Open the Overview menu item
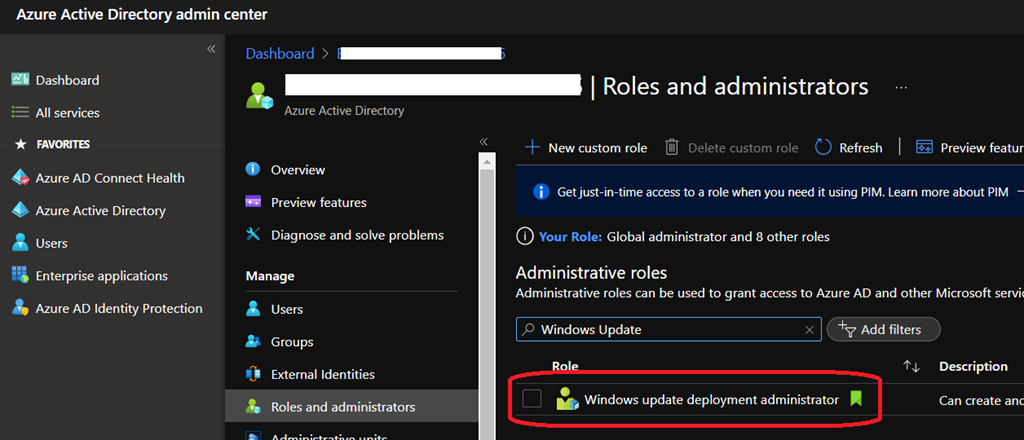Screen dimensions: 1024x440 [x=297, y=170]
